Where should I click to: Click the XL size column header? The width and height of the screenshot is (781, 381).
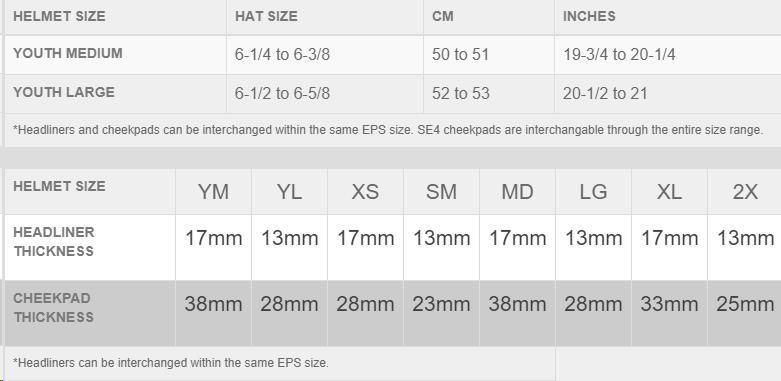tap(669, 192)
